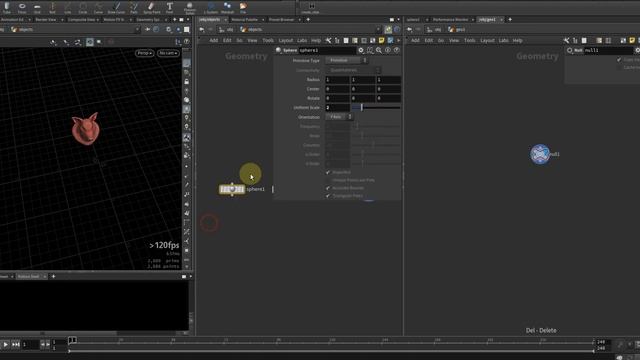
Task: Open the Primitive Type dropdown
Action: (346, 60)
